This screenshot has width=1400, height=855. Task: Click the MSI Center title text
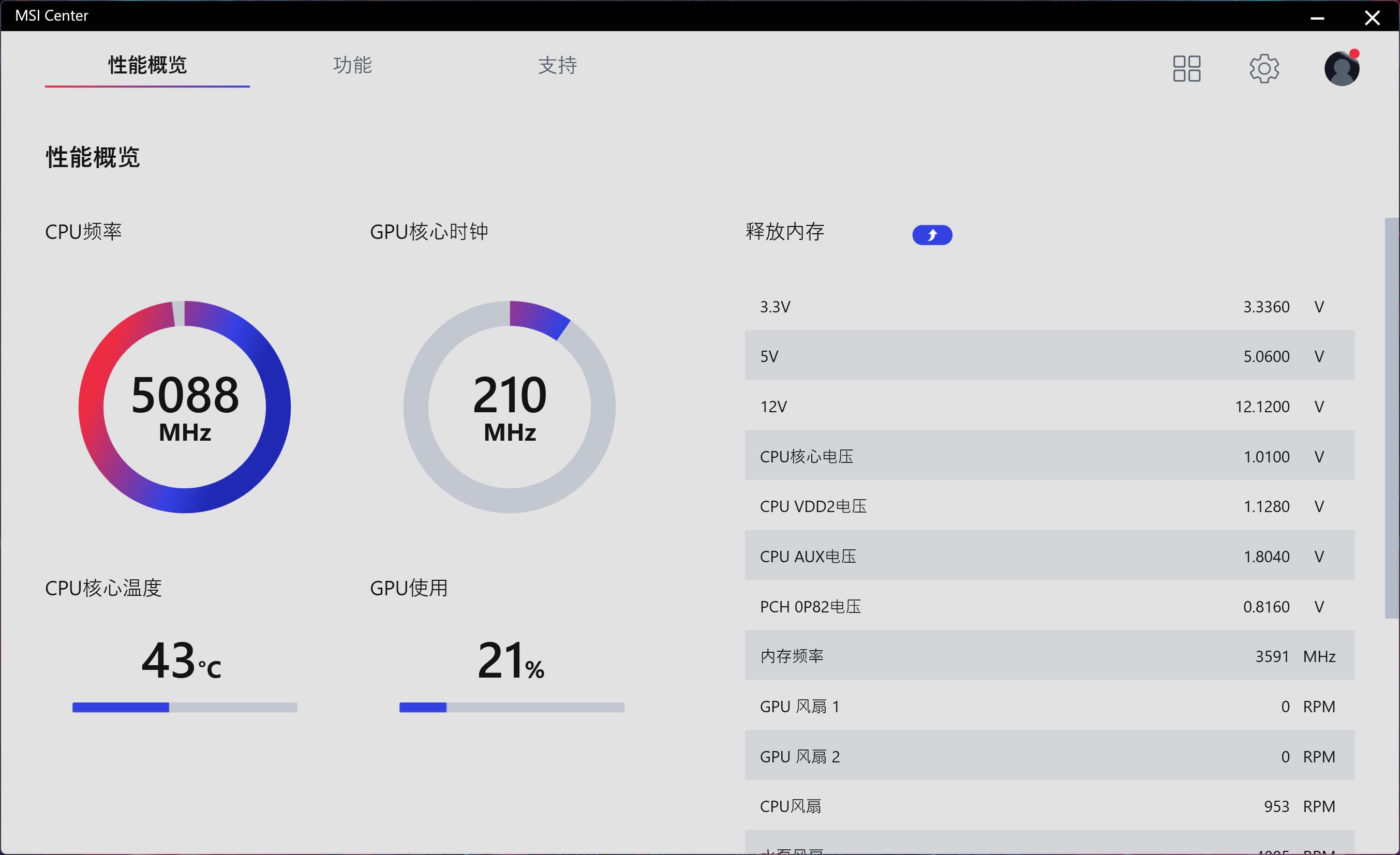coord(51,16)
